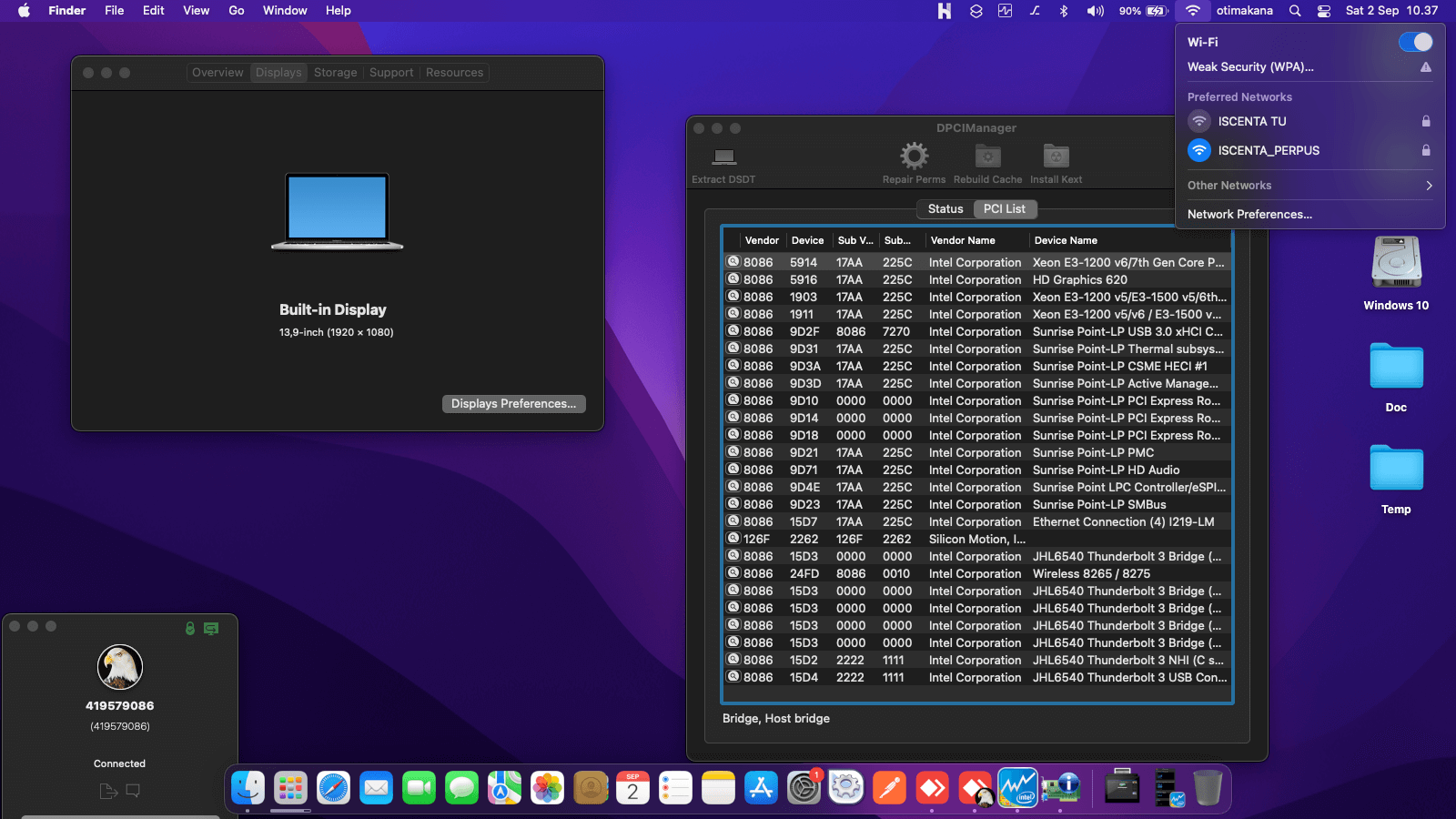1456x819 pixels.
Task: Turn off the Wi-Fi switch
Action: pos(1415,42)
